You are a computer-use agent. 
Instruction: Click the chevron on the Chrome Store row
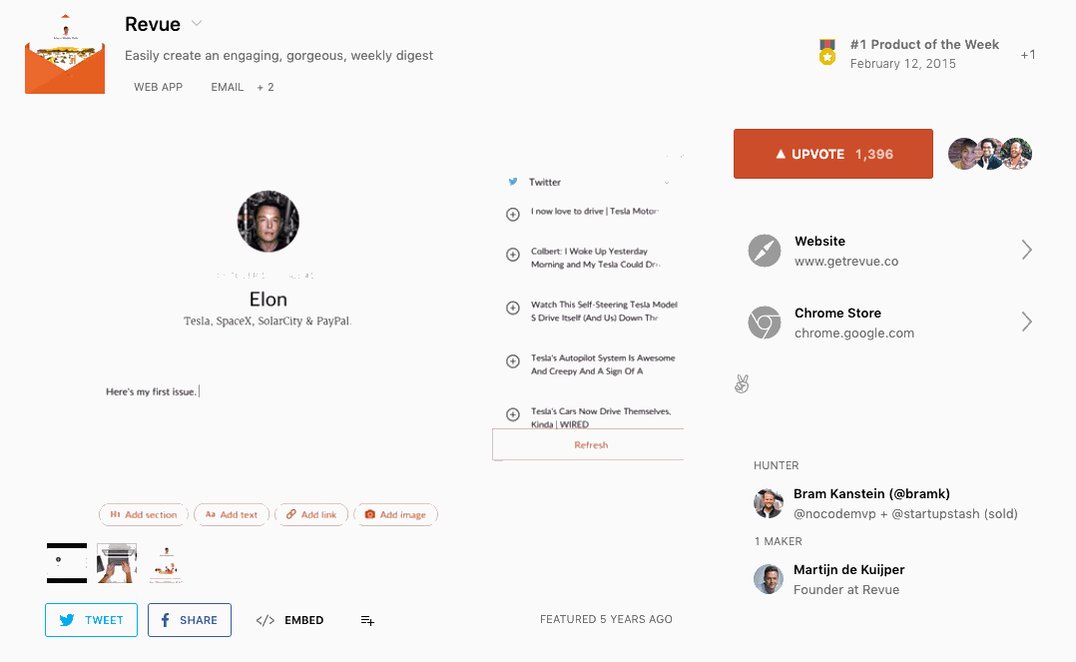(1027, 322)
